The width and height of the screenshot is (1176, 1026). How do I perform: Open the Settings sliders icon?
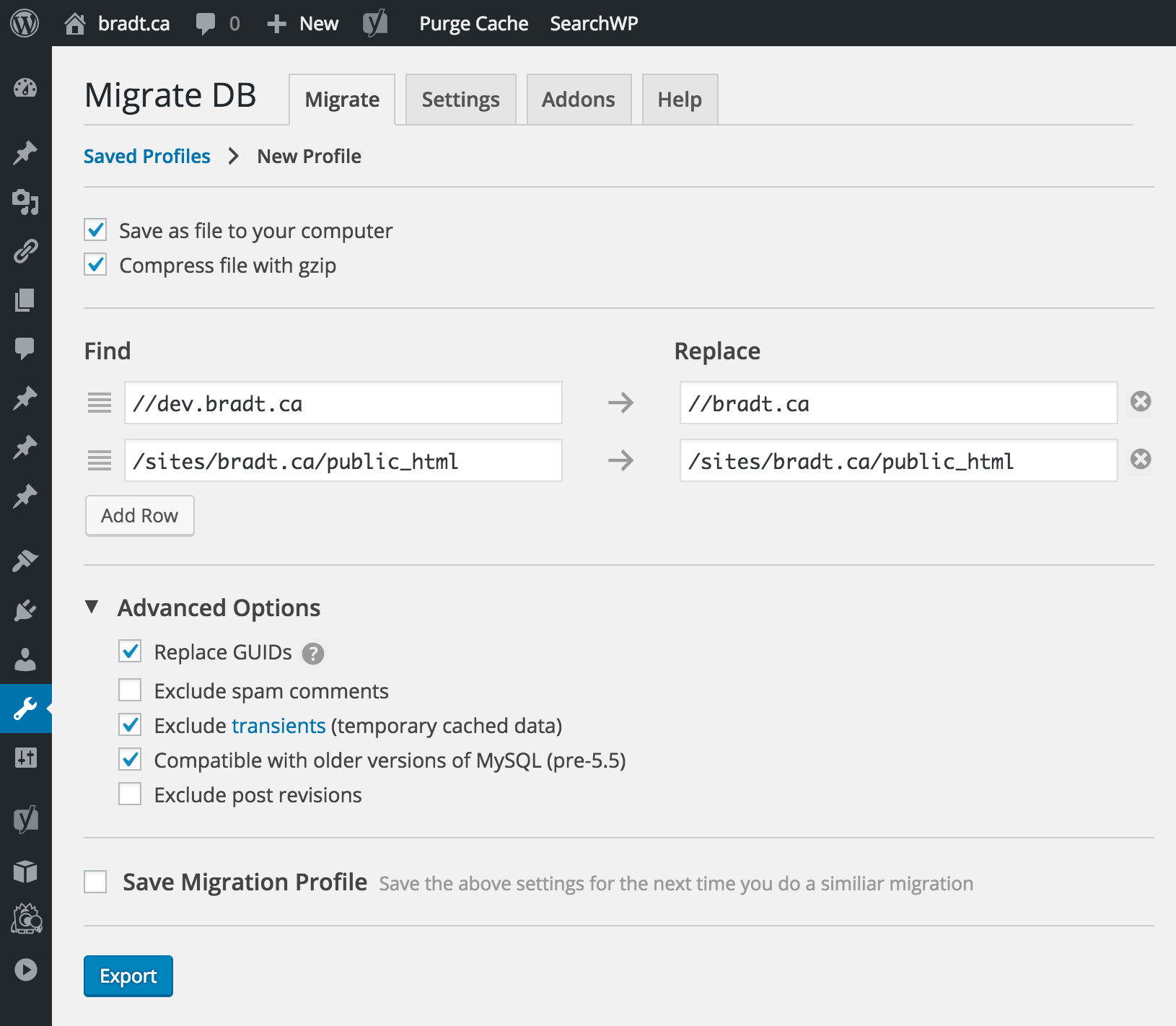[26, 758]
